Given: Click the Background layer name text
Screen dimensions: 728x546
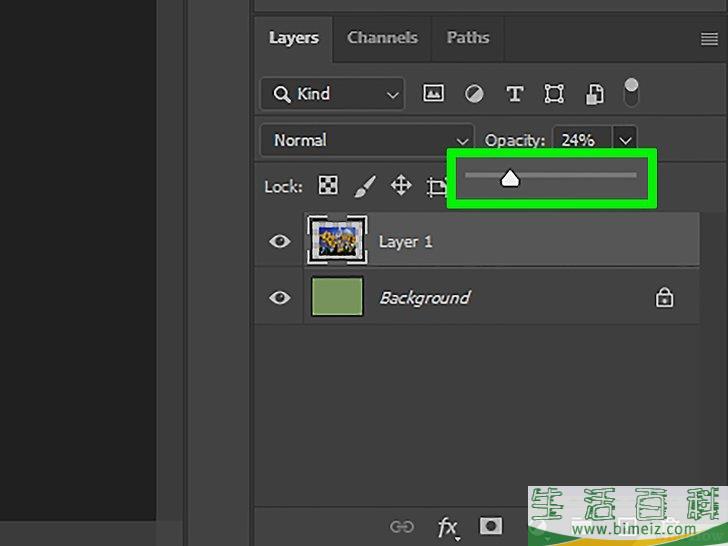Looking at the screenshot, I should coord(425,298).
